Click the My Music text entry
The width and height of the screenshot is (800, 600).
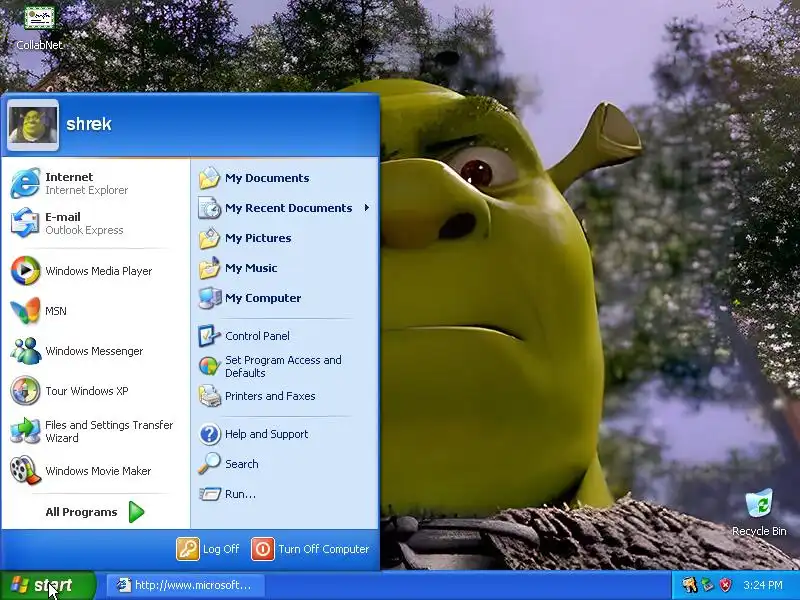coord(251,268)
